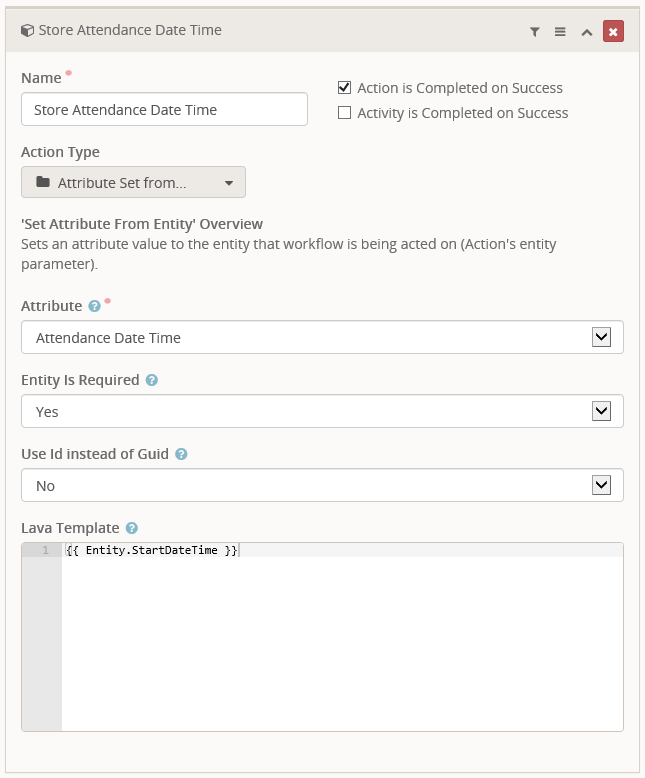Click the filter icon in panel header
The height and width of the screenshot is (778, 645).
pyautogui.click(x=535, y=32)
